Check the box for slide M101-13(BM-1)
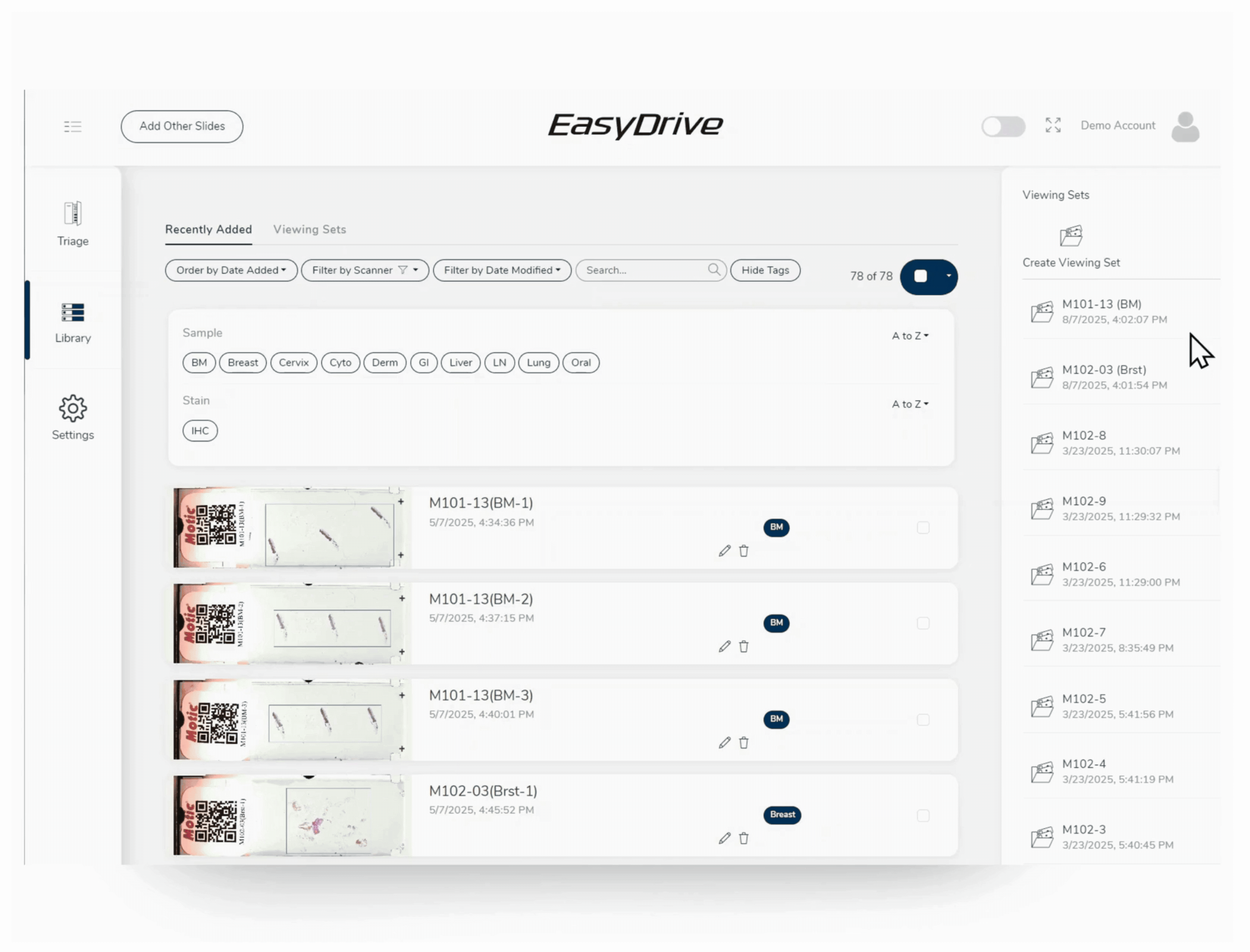Viewport: 1250px width, 952px height. [923, 528]
